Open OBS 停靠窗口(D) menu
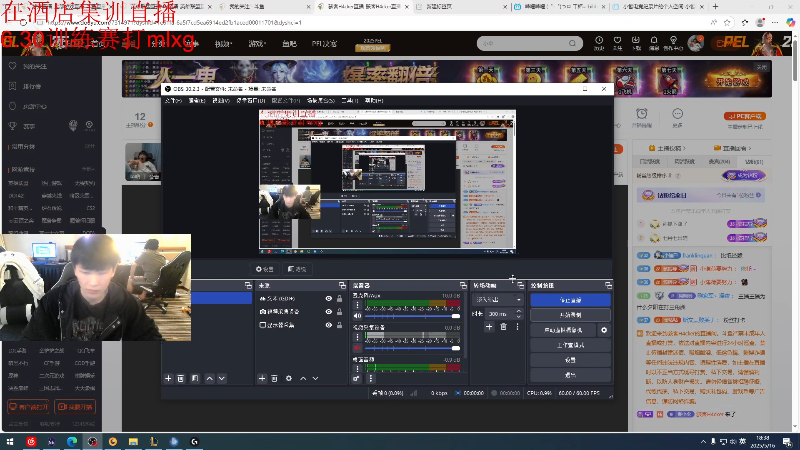The image size is (800, 450). point(251,101)
